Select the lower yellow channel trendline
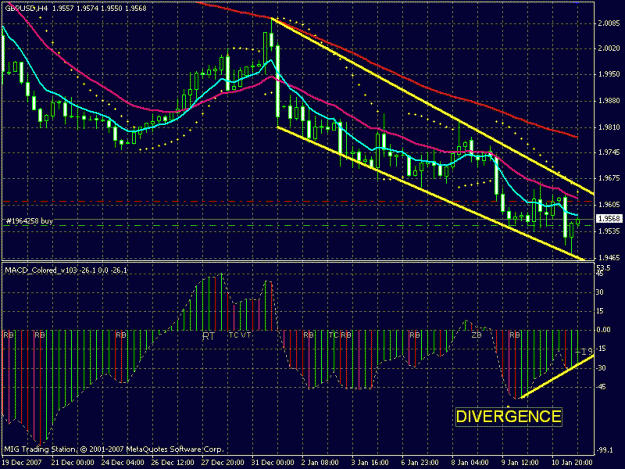This screenshot has width=625, height=469. (431, 194)
